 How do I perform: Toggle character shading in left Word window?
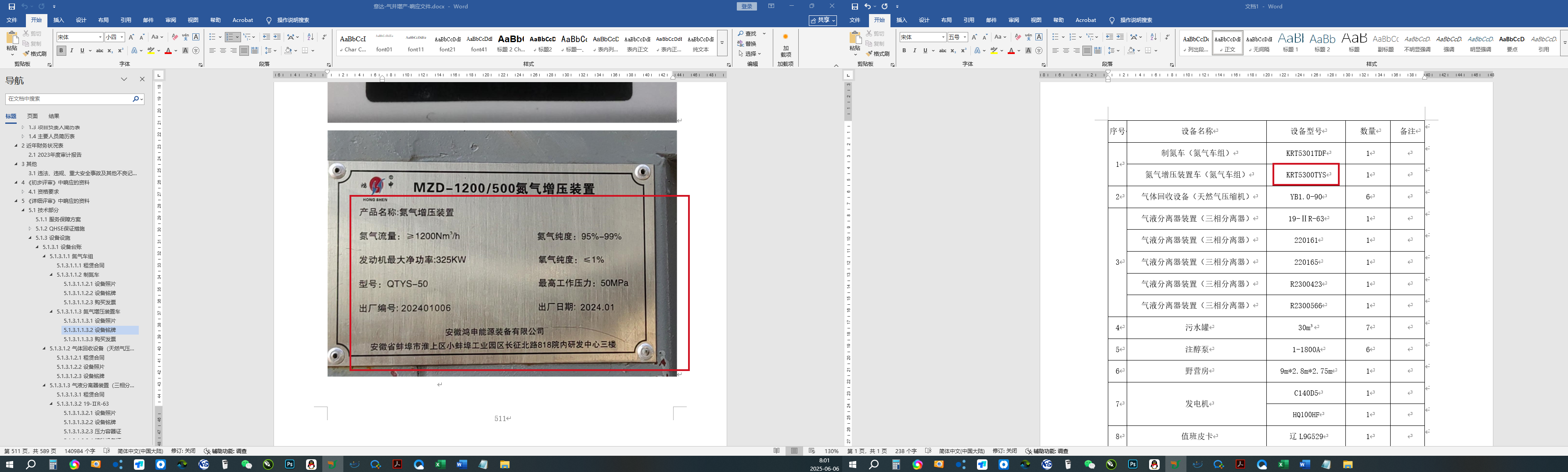tap(185, 50)
